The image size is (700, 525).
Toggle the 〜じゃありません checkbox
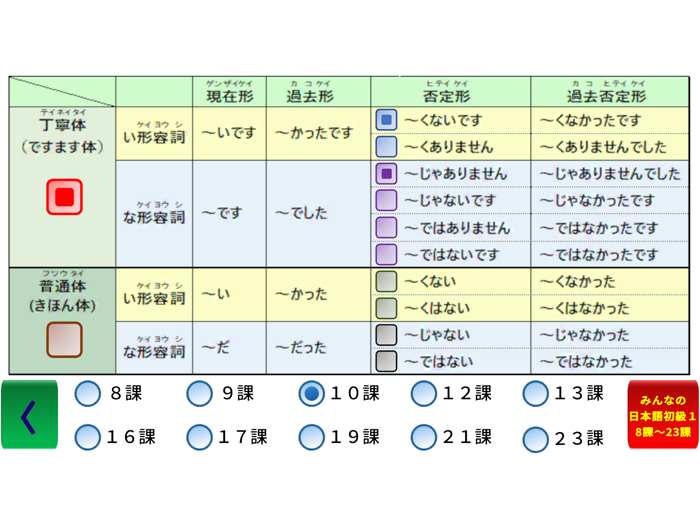pyautogui.click(x=386, y=174)
